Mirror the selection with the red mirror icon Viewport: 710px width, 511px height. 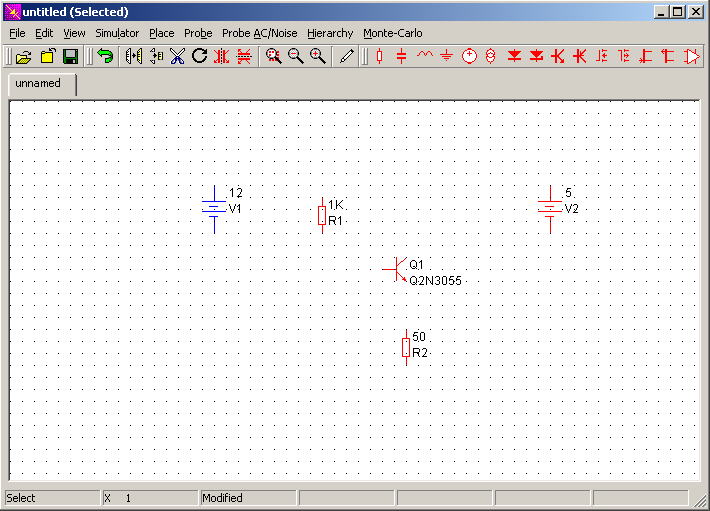click(x=221, y=57)
